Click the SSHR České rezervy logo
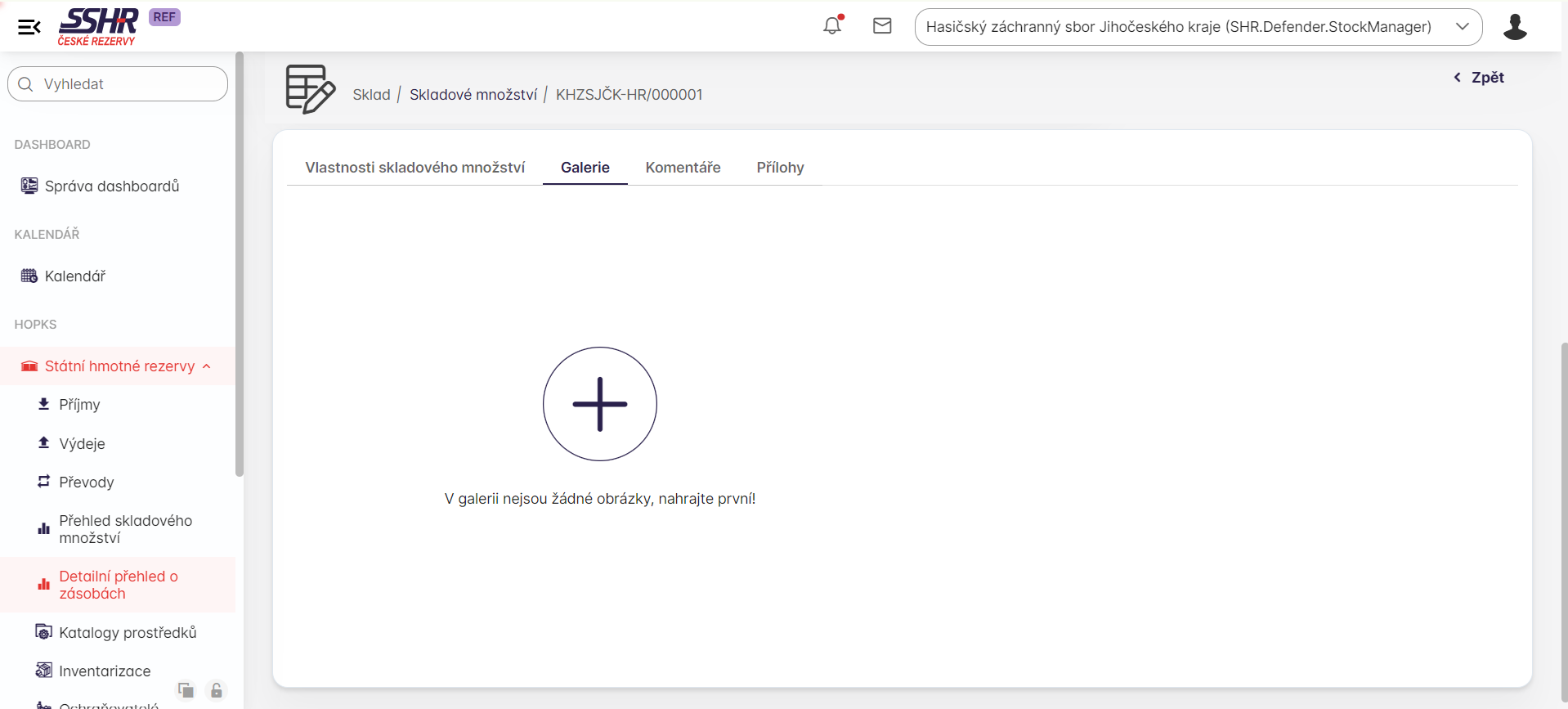The image size is (1568, 709). pos(98,27)
